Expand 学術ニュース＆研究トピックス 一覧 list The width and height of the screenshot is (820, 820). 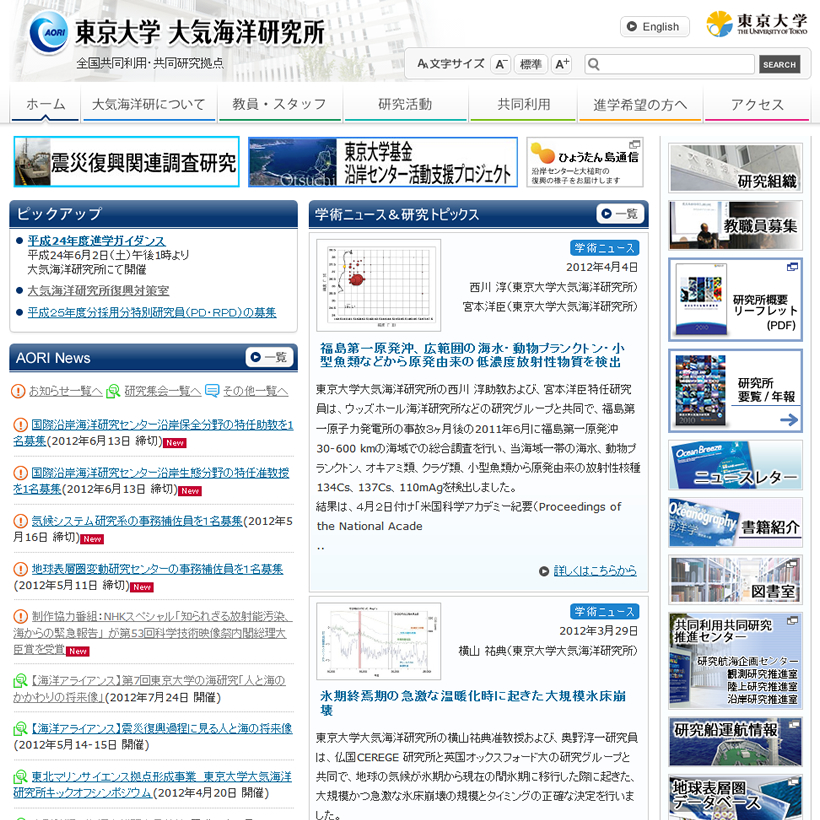[619, 214]
